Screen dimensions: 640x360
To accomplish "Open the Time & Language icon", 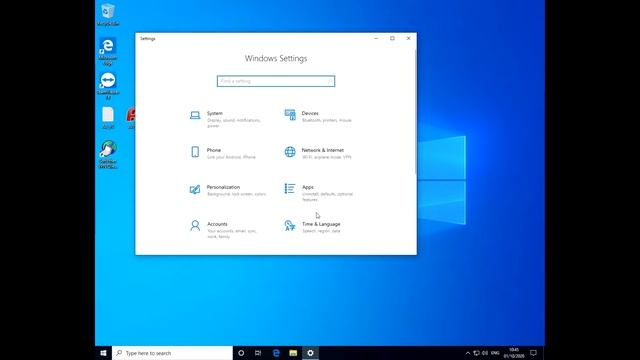I will tap(290, 225).
